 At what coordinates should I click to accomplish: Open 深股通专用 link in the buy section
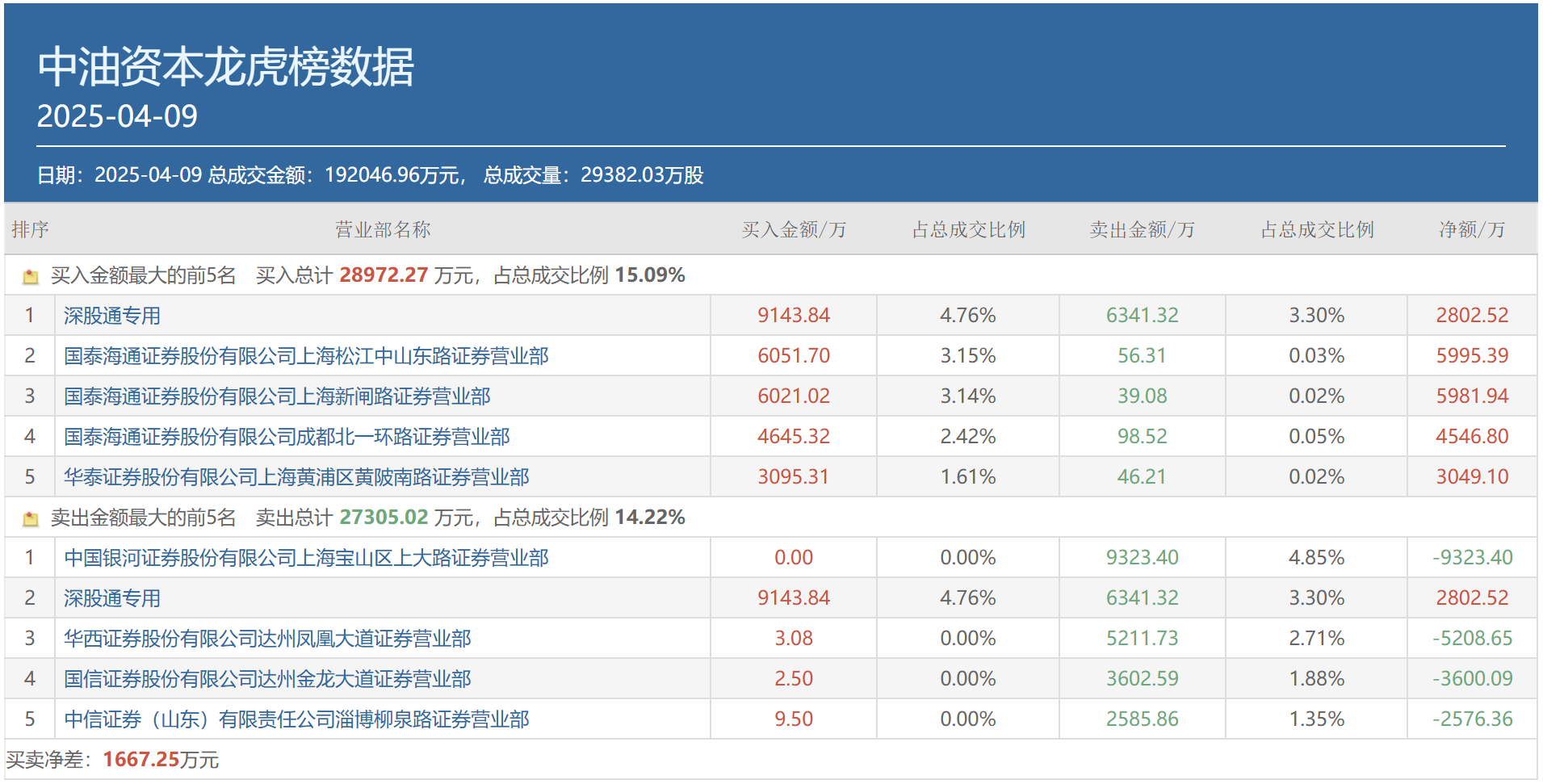tap(112, 316)
